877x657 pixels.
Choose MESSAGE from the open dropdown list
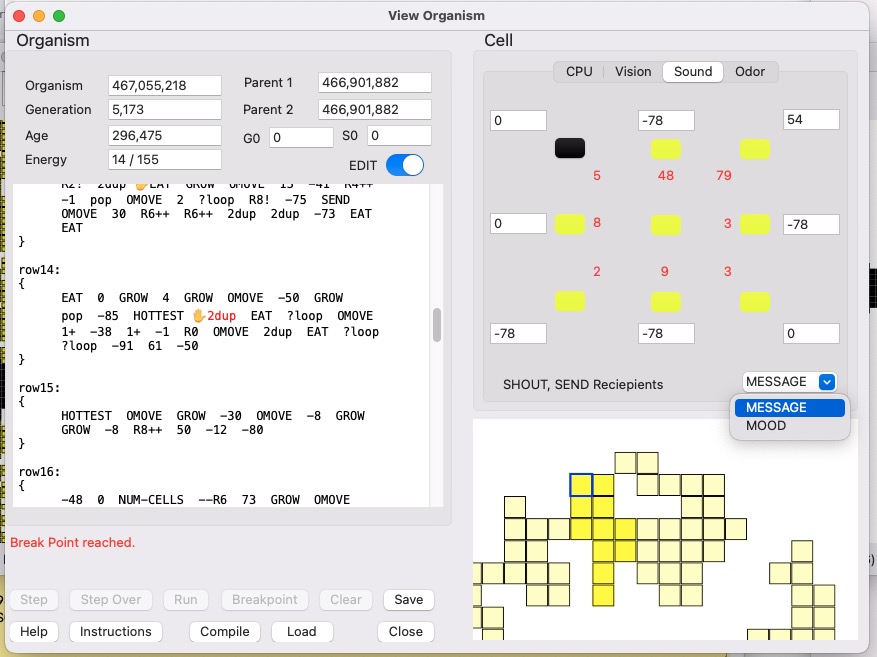[790, 407]
